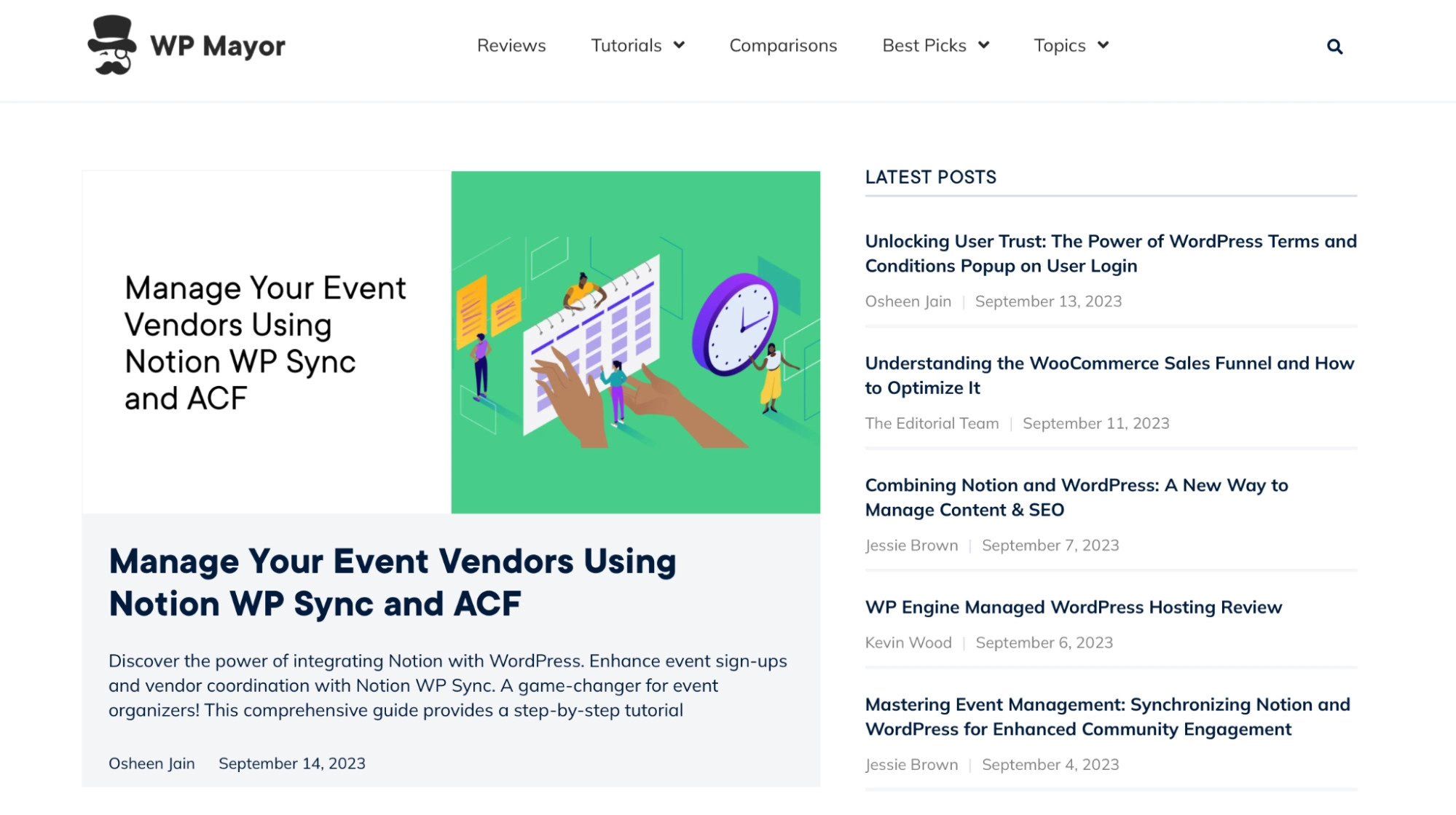Click the Latest Posts heading
The width and height of the screenshot is (1456, 815).
pos(930,177)
